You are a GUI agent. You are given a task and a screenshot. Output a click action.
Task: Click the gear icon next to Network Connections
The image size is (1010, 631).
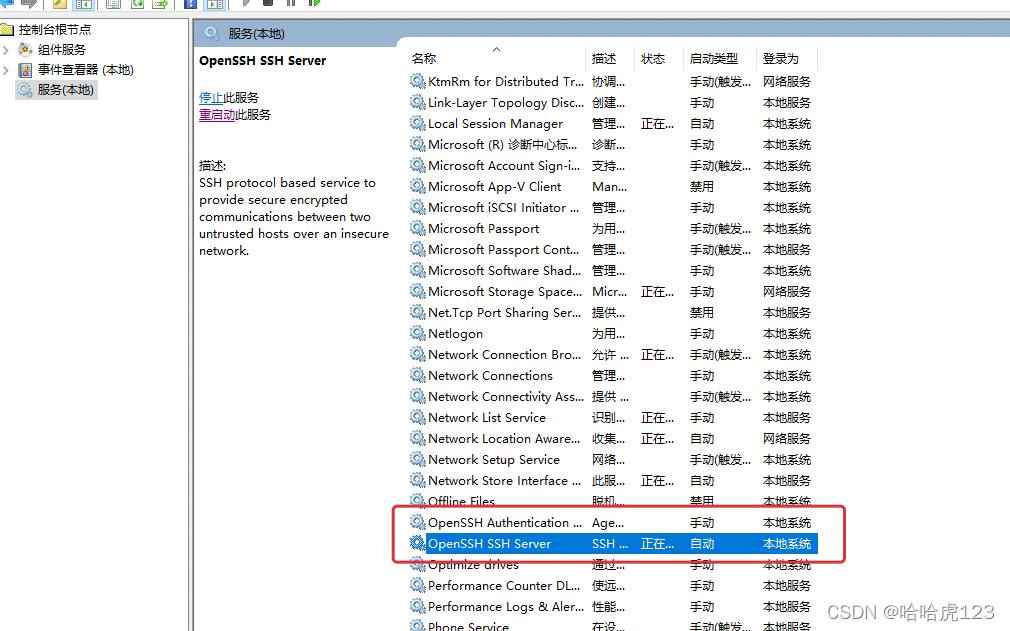point(417,375)
